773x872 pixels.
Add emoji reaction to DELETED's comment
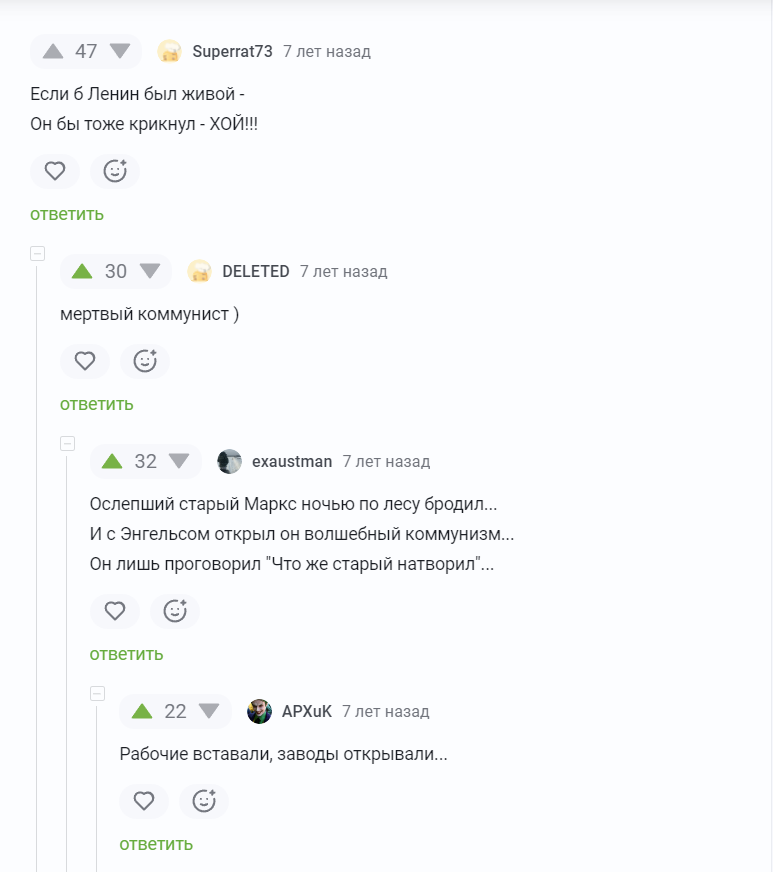tap(145, 361)
